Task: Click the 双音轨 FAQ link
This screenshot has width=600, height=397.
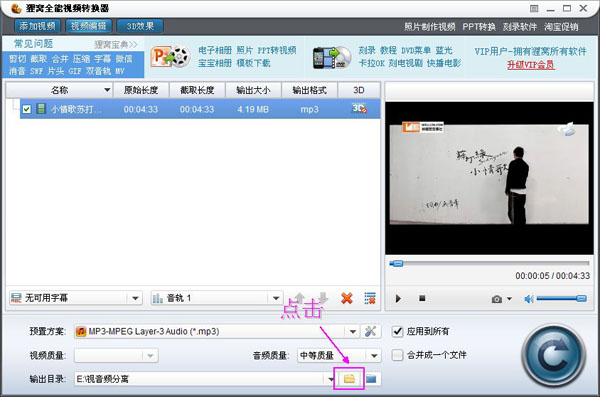Action: click(x=98, y=71)
